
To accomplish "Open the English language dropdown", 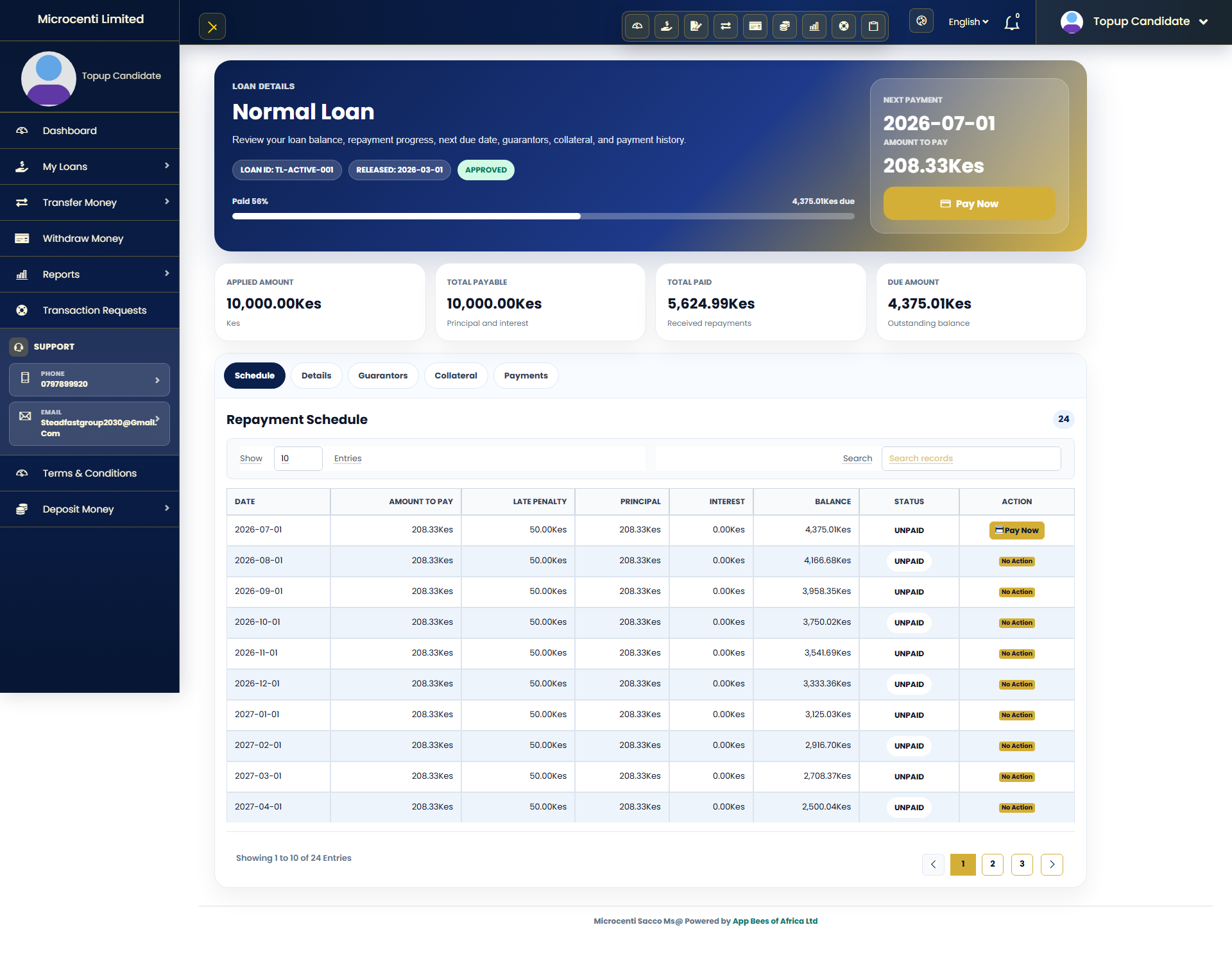I will point(968,22).
